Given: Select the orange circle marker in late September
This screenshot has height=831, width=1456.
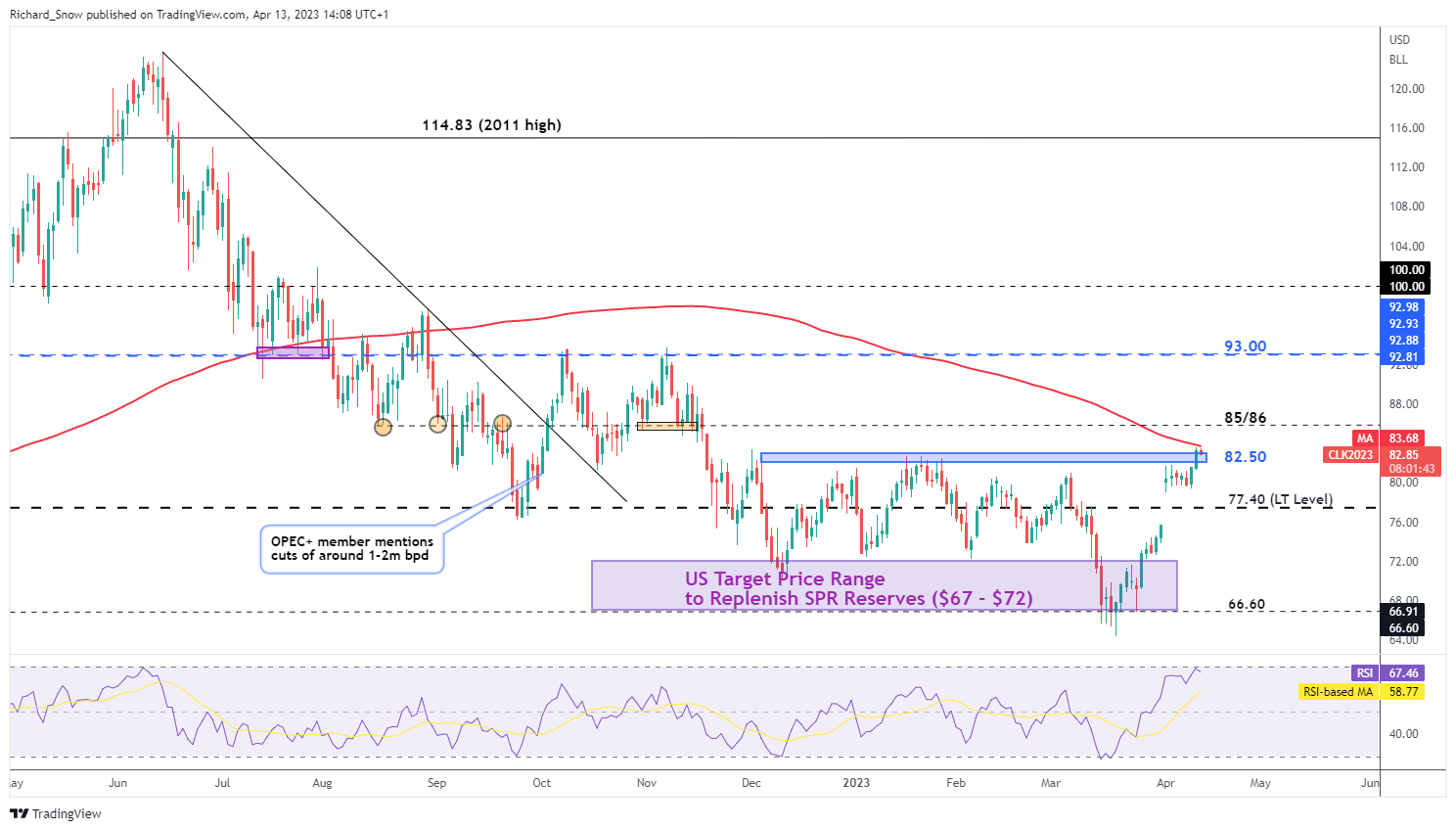Looking at the screenshot, I should 502,423.
